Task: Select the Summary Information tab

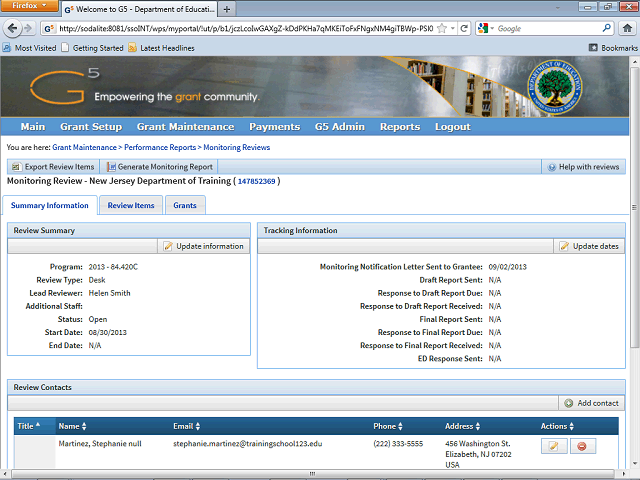Action: [50, 205]
